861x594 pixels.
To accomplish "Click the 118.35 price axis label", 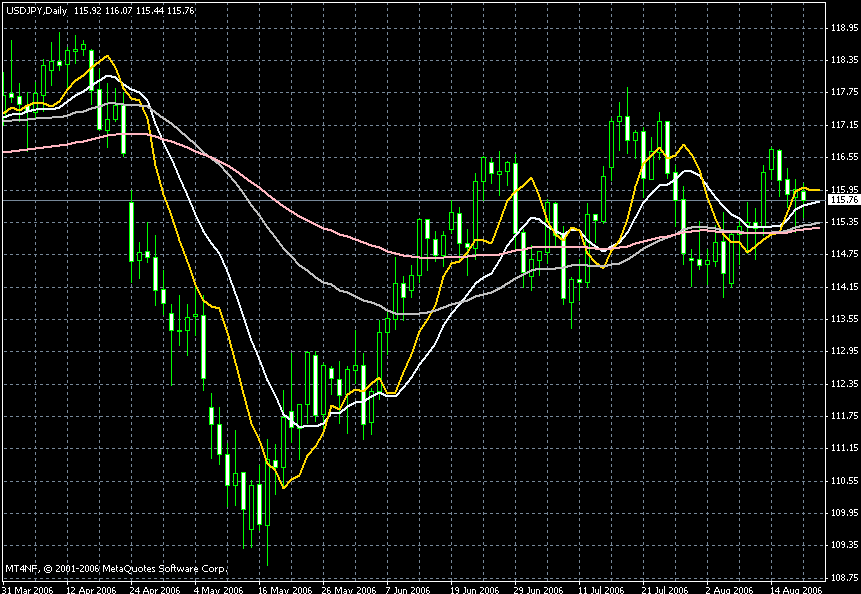I will tap(845, 59).
